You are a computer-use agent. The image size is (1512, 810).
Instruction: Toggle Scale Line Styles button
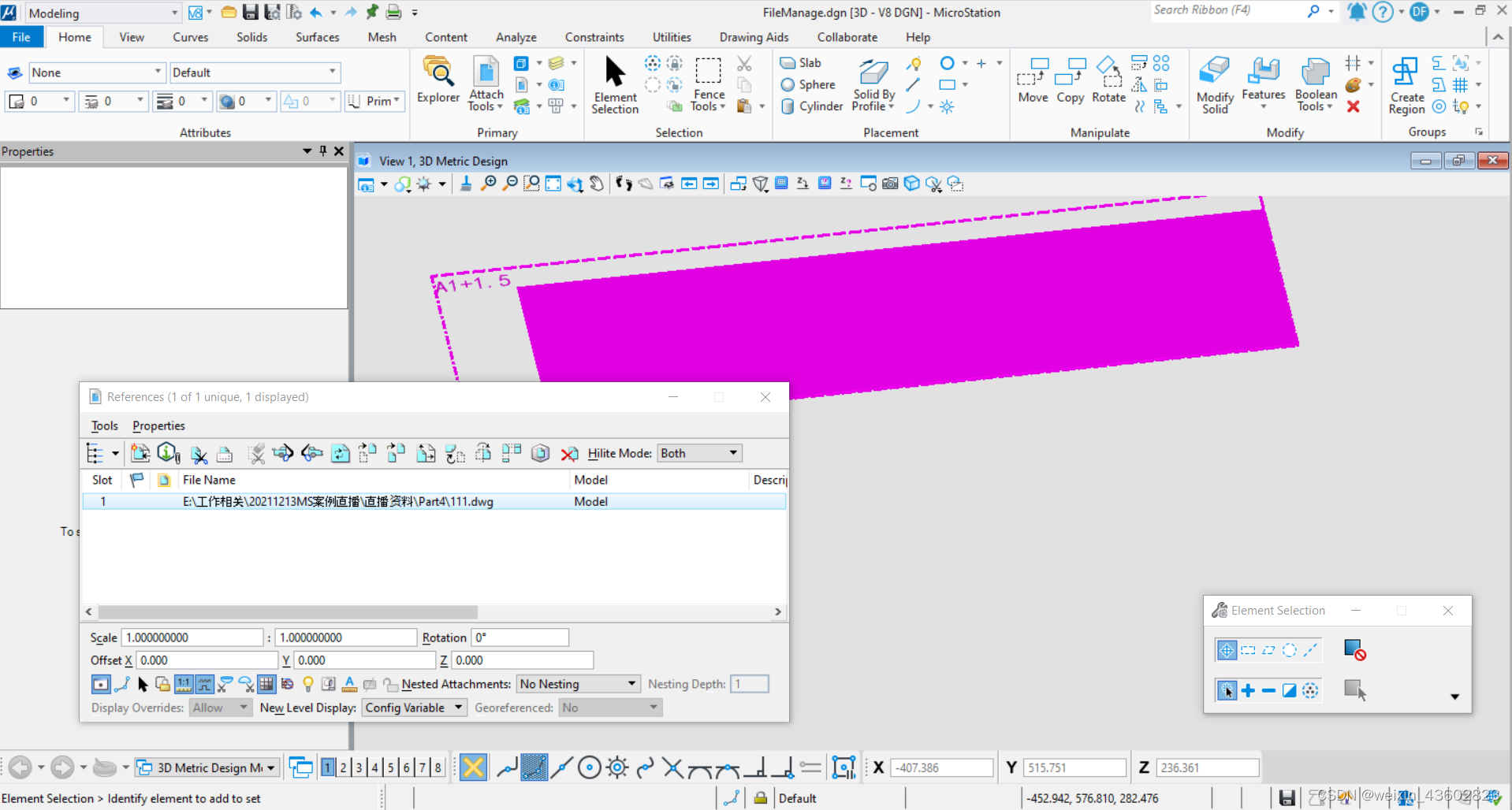point(204,684)
